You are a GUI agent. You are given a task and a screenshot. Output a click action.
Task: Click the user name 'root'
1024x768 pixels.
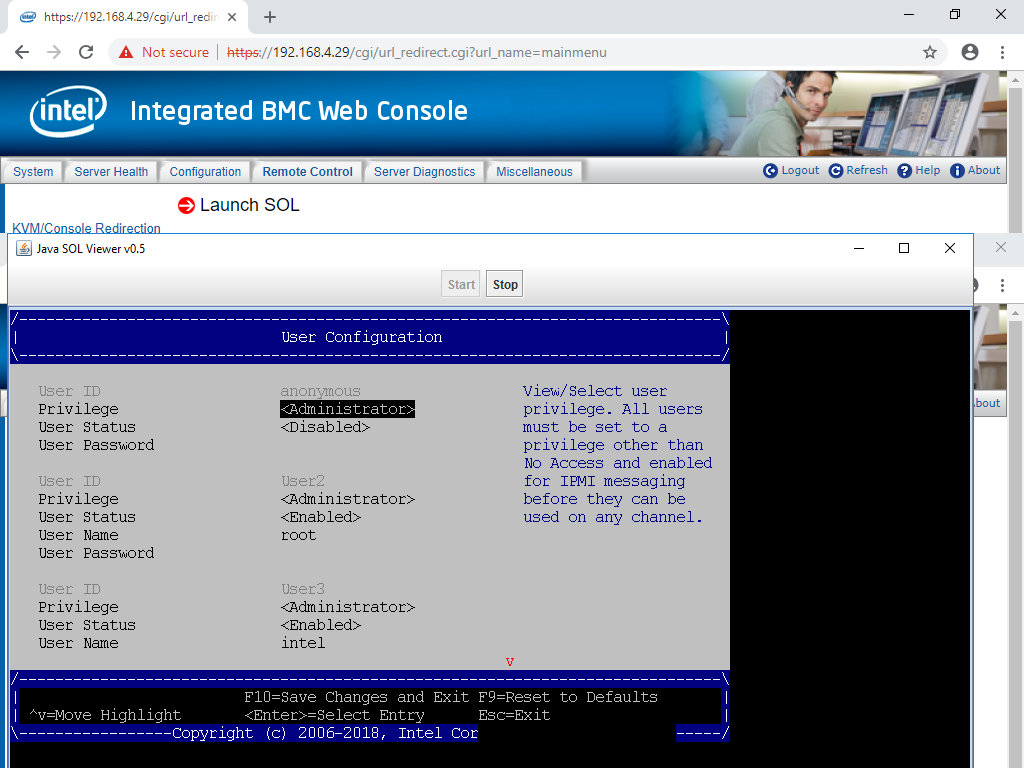(x=298, y=536)
